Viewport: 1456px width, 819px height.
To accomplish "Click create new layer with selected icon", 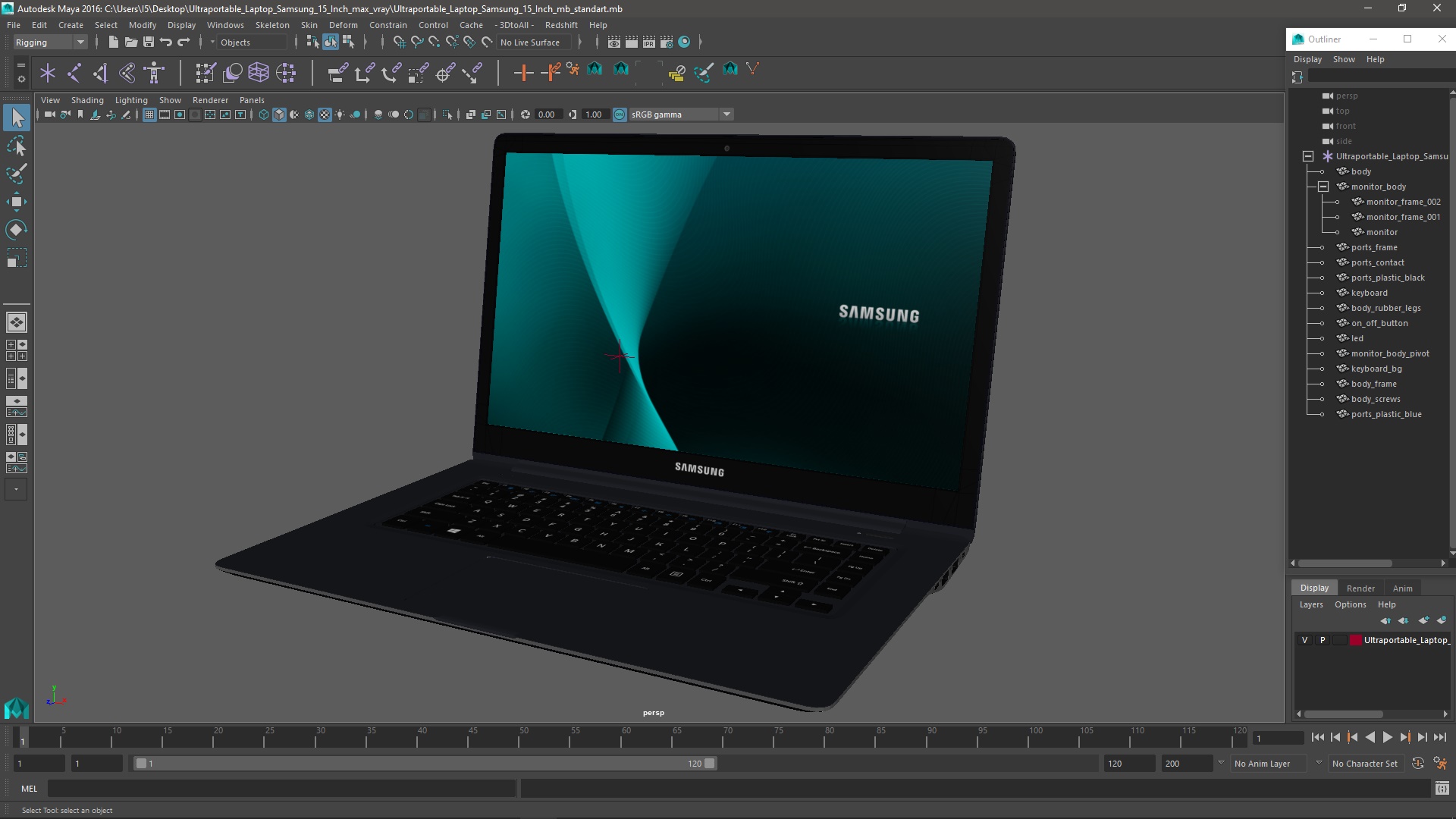I will pyautogui.click(x=1442, y=620).
